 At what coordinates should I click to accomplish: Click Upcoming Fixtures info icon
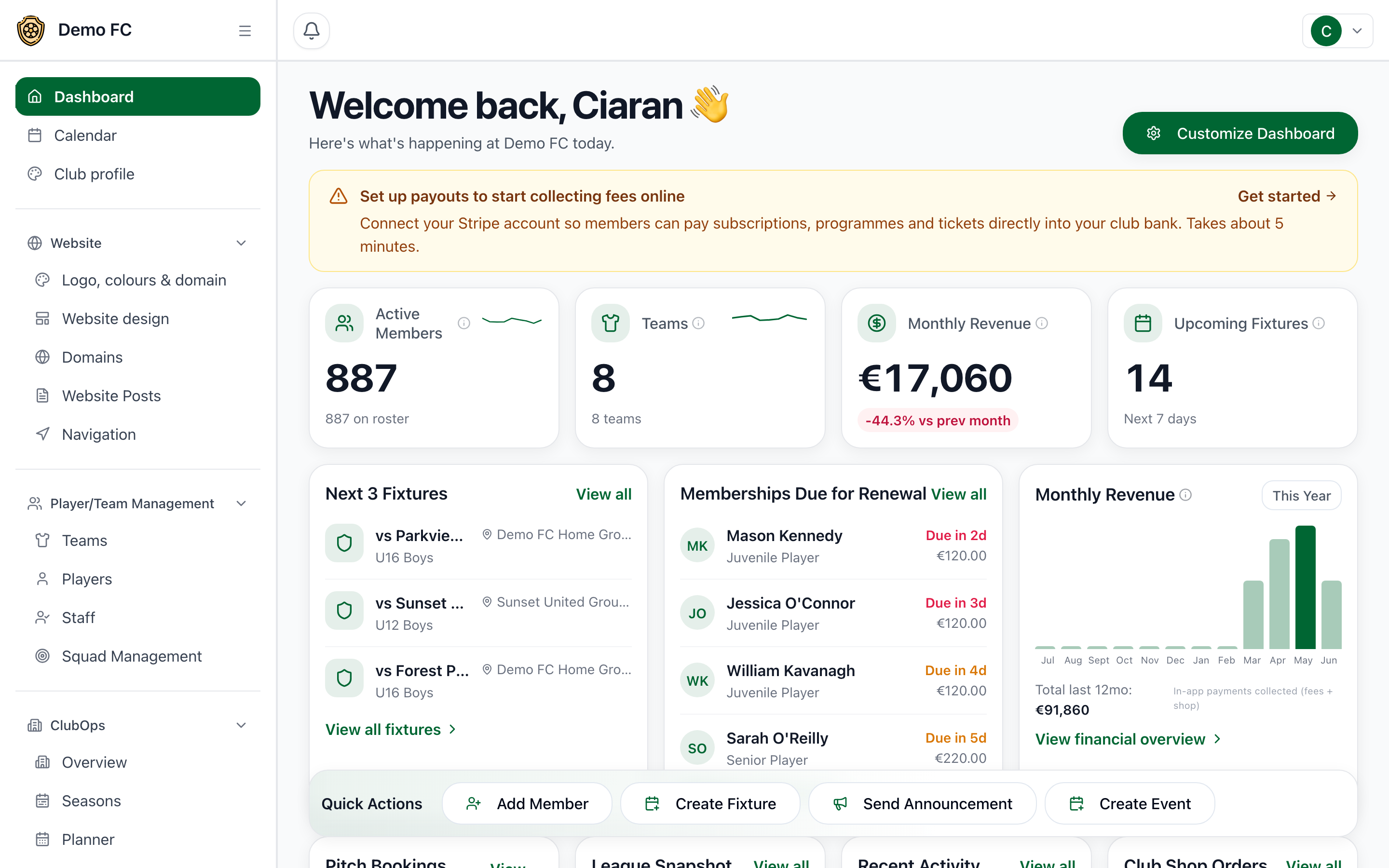1319,323
